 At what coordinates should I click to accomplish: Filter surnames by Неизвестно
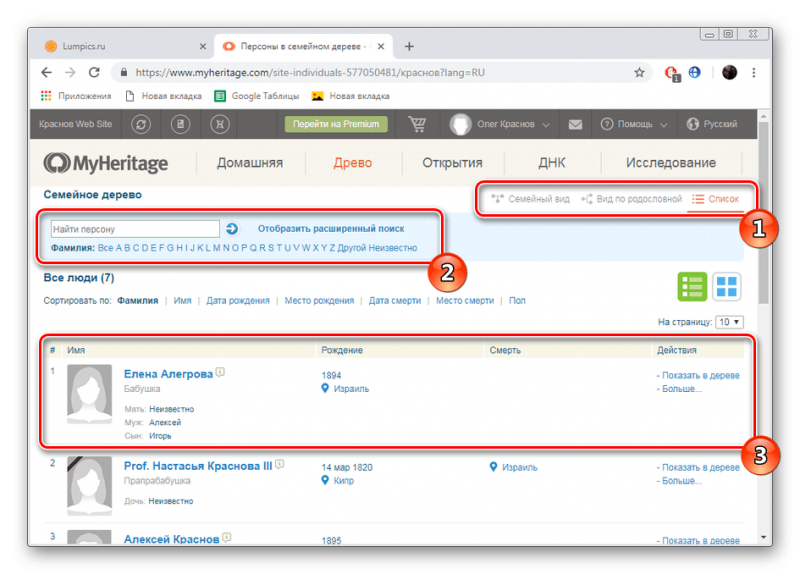pos(392,248)
